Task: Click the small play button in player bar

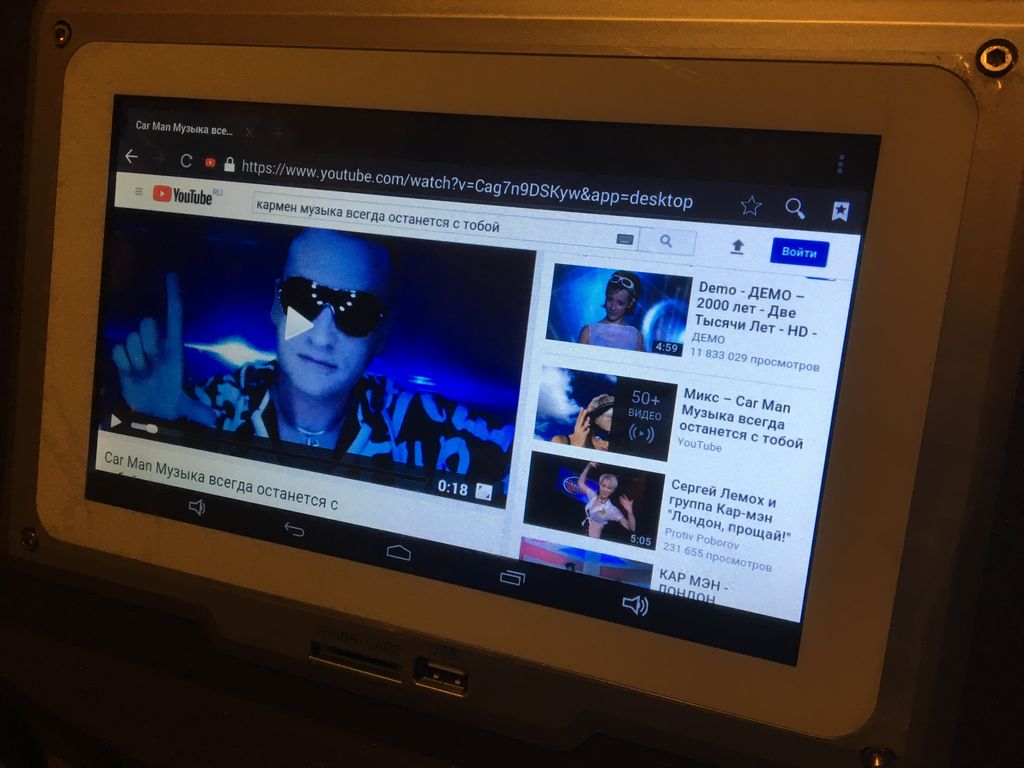Action: (116, 421)
